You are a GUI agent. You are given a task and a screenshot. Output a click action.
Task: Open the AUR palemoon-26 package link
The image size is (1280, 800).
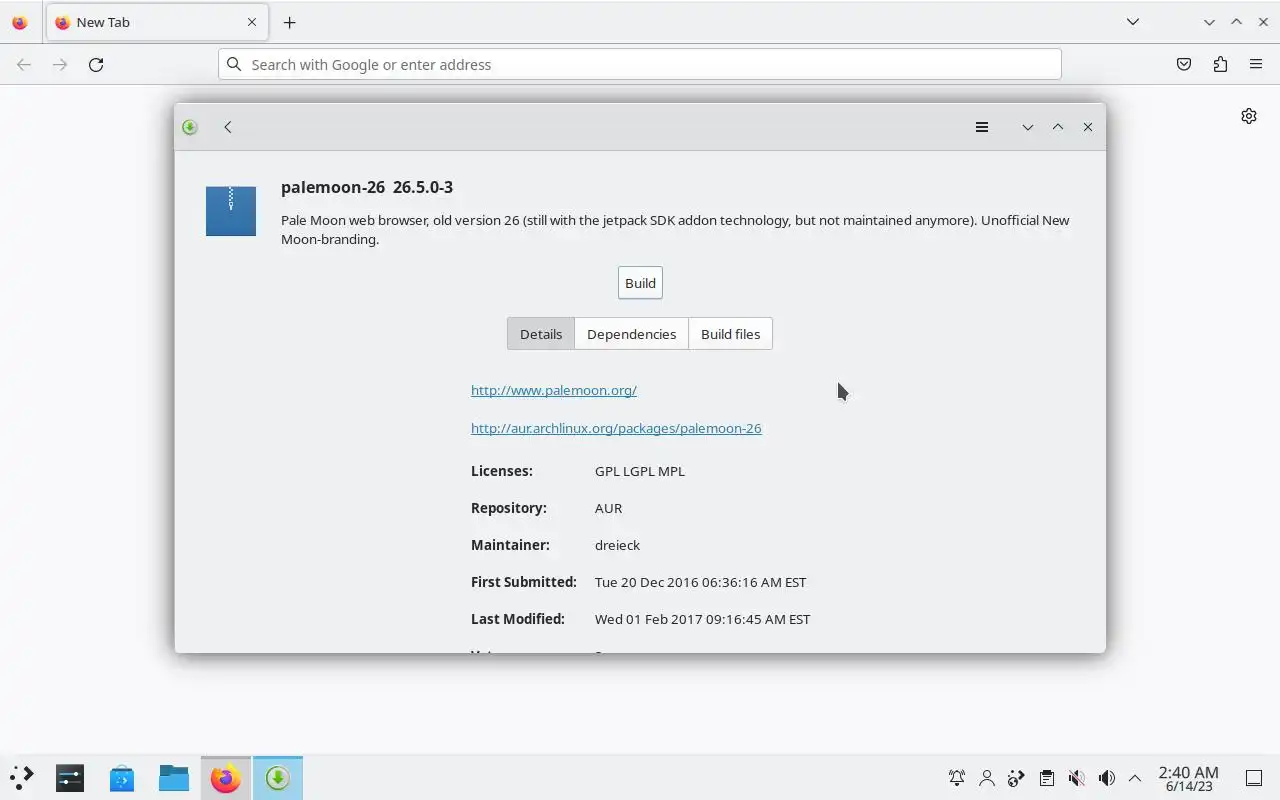click(x=616, y=428)
